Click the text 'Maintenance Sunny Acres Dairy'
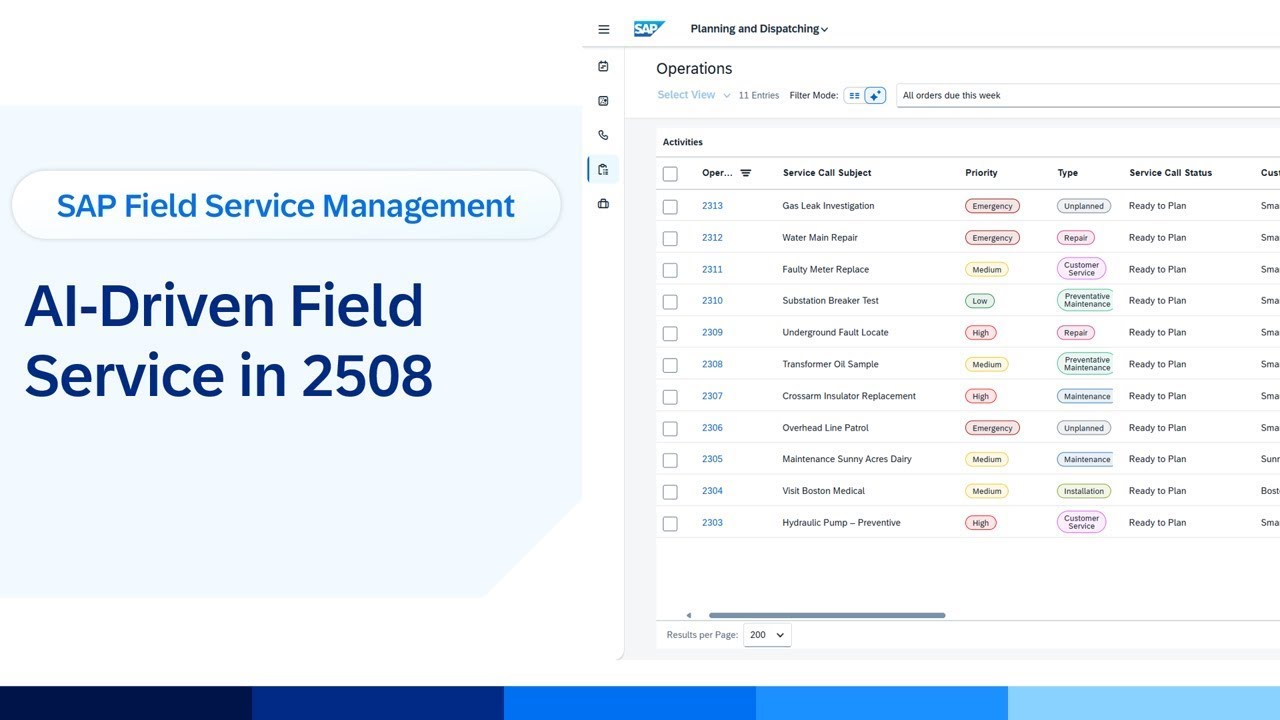The width and height of the screenshot is (1280, 720). [847, 459]
